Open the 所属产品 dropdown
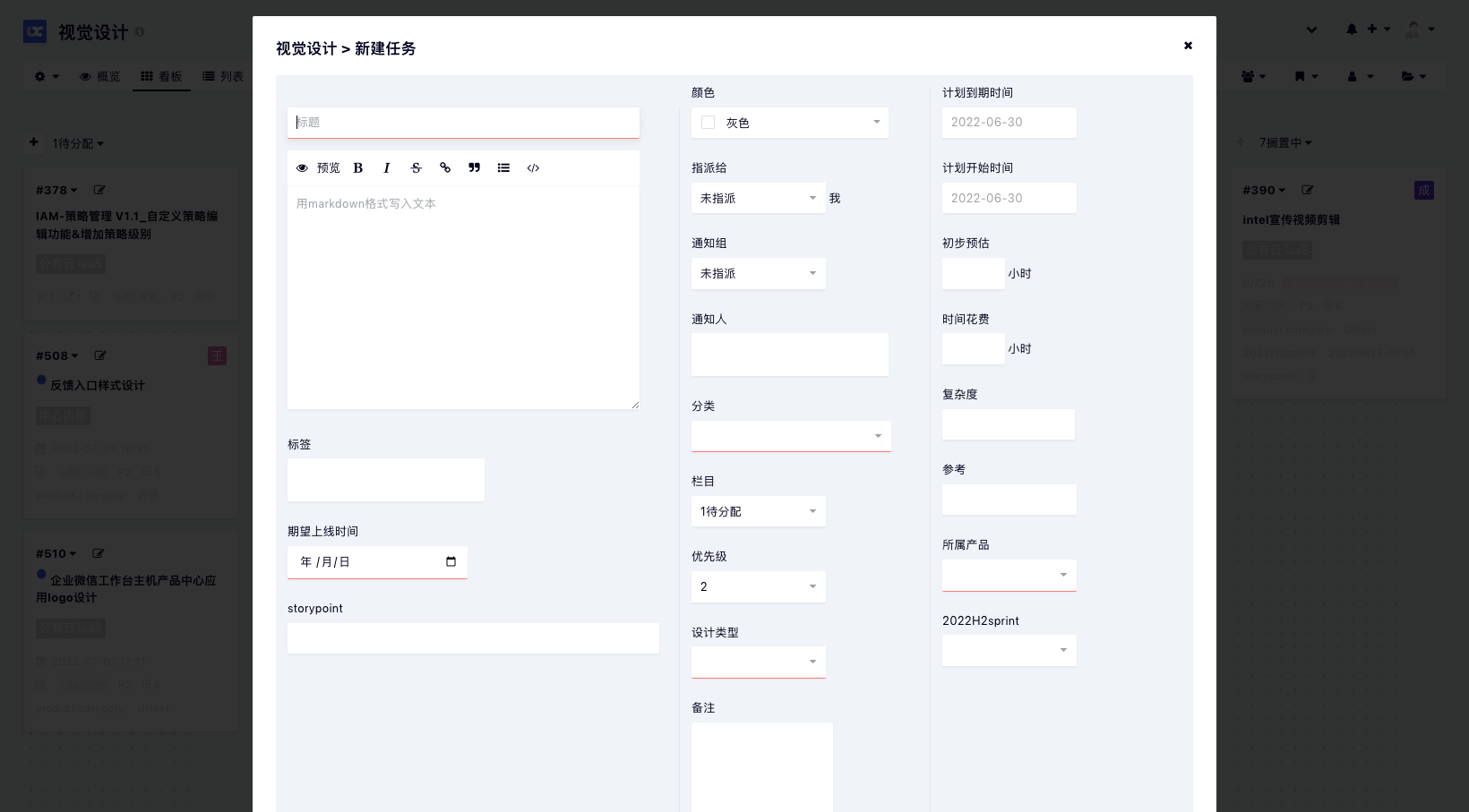The height and width of the screenshot is (812, 1469). pyautogui.click(x=1009, y=575)
